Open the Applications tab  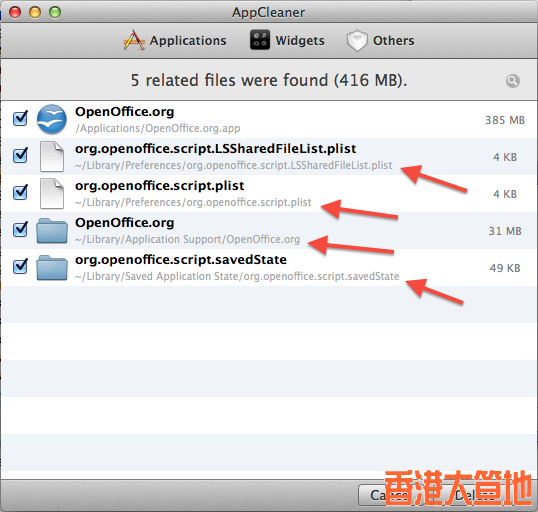point(175,40)
